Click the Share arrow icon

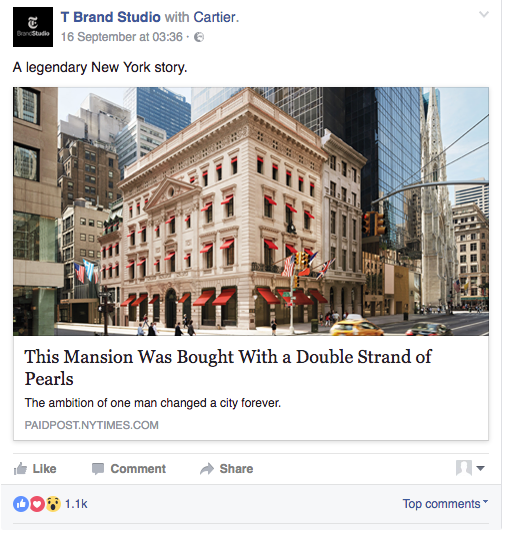(x=207, y=469)
